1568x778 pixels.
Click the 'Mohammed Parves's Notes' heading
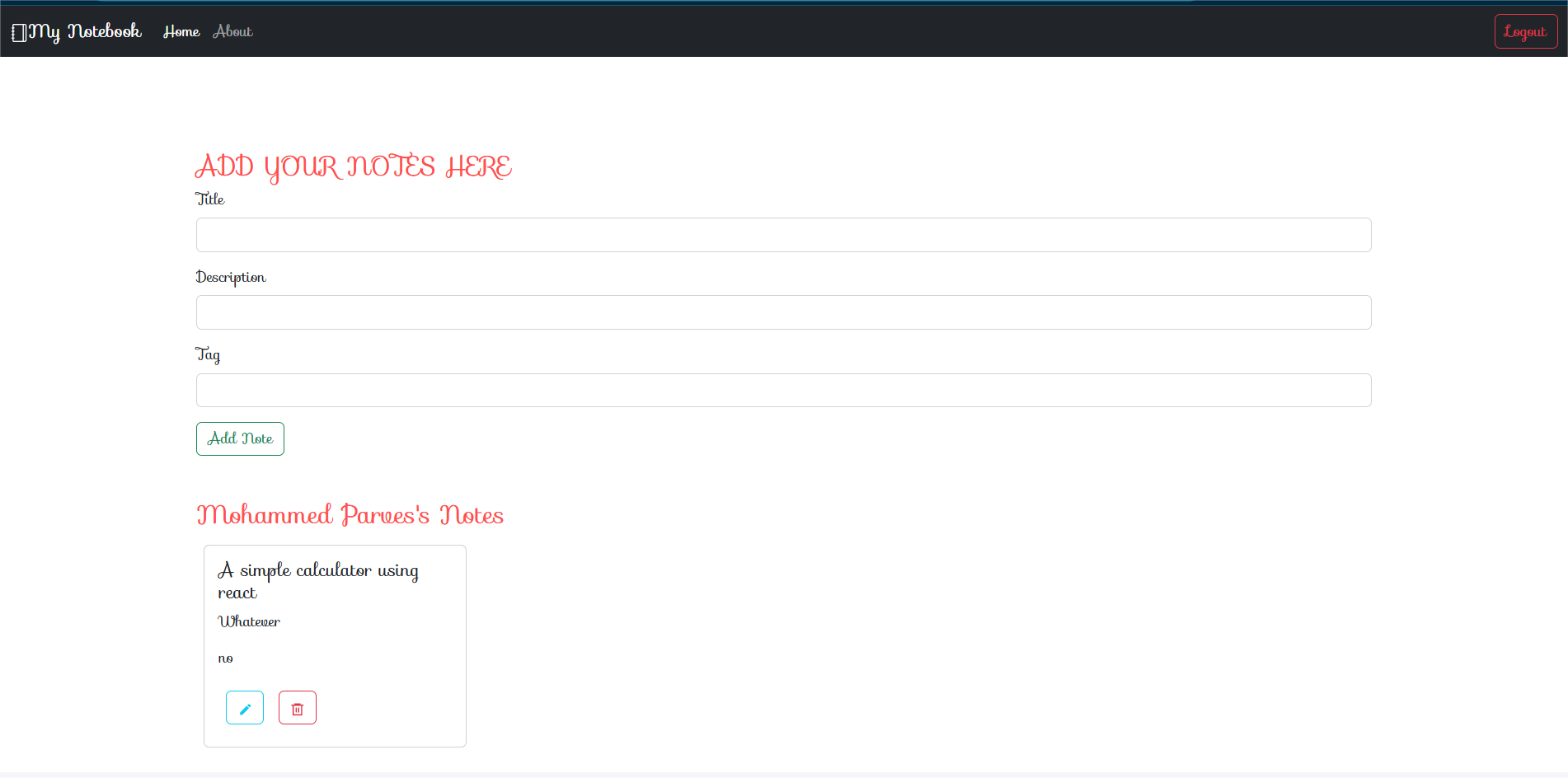pos(350,515)
